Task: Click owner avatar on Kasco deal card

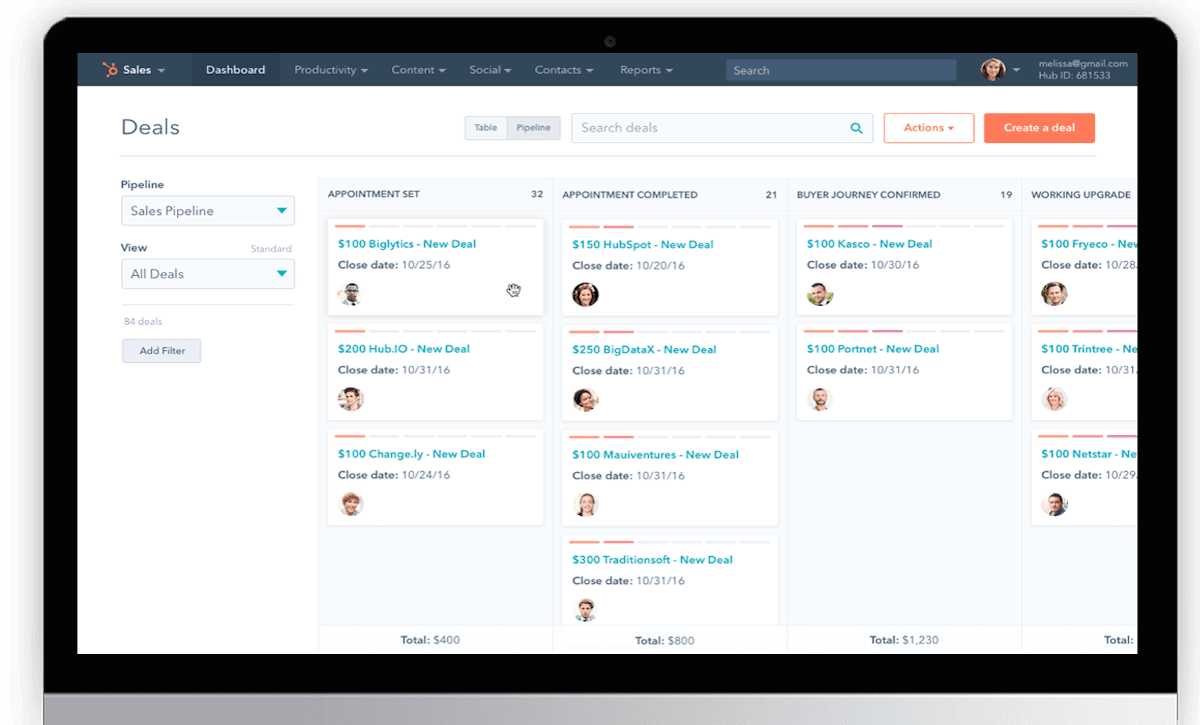Action: click(x=820, y=294)
